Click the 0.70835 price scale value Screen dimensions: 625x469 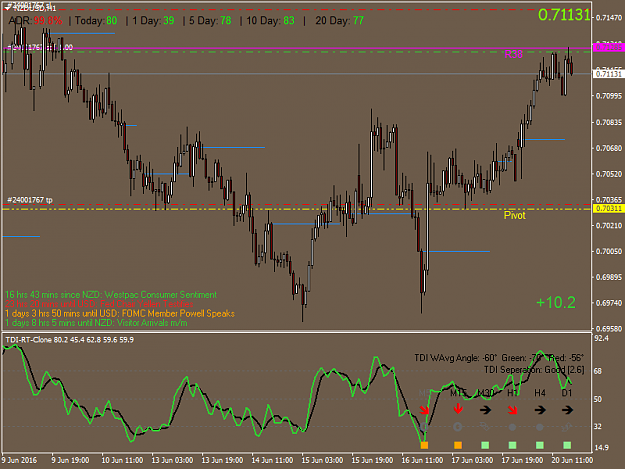609,122
